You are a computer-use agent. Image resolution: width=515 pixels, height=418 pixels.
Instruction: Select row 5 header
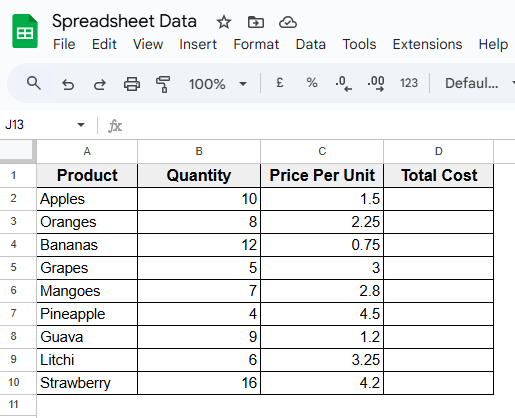(x=18, y=268)
